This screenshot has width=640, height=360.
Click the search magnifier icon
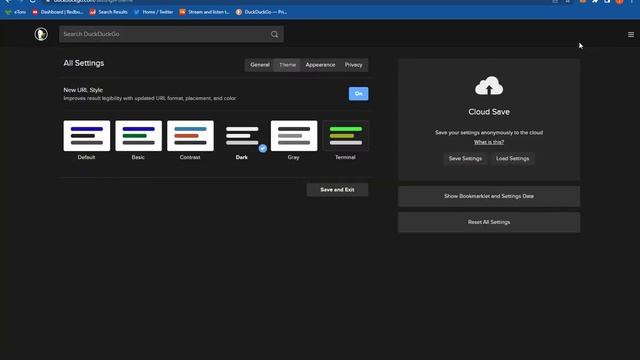274,34
